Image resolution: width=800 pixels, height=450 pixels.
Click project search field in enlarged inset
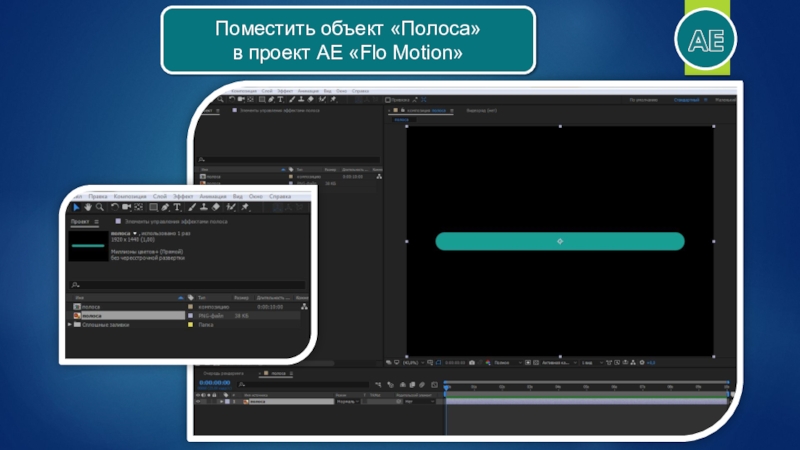187,285
